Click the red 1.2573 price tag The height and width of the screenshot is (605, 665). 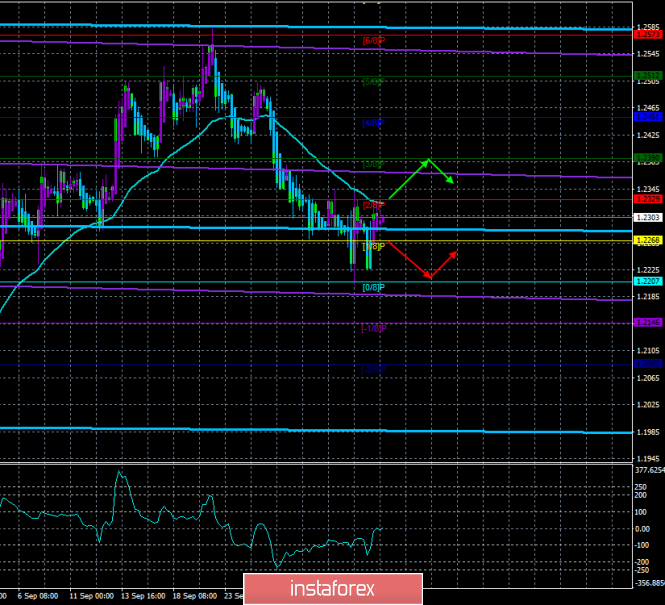click(647, 35)
